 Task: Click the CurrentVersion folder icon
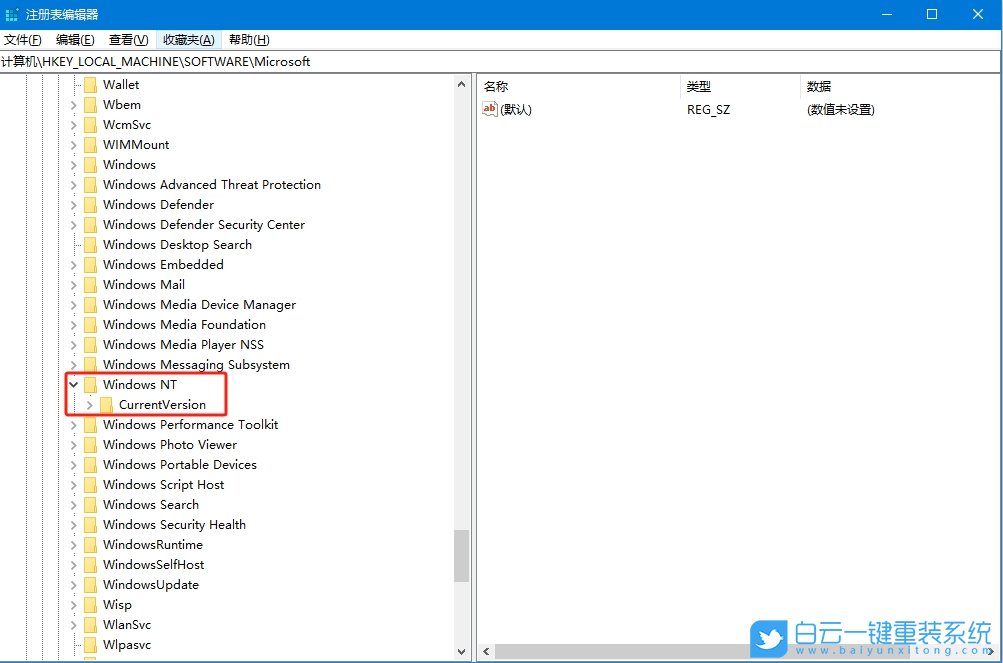(x=106, y=404)
